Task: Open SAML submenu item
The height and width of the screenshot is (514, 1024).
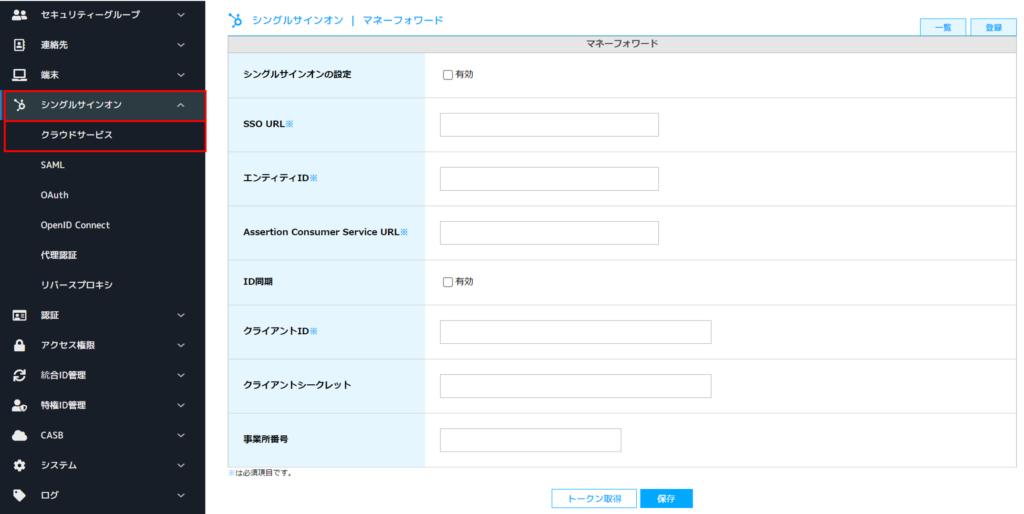Action: [x=52, y=165]
